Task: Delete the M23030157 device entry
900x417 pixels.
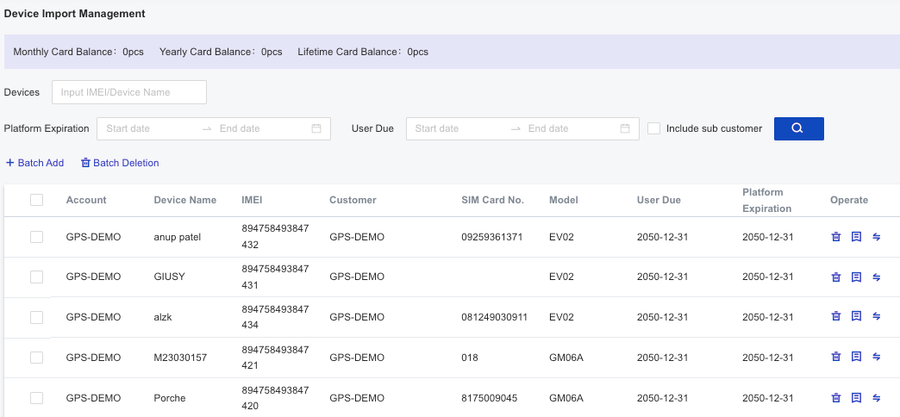Action: pyautogui.click(x=836, y=357)
